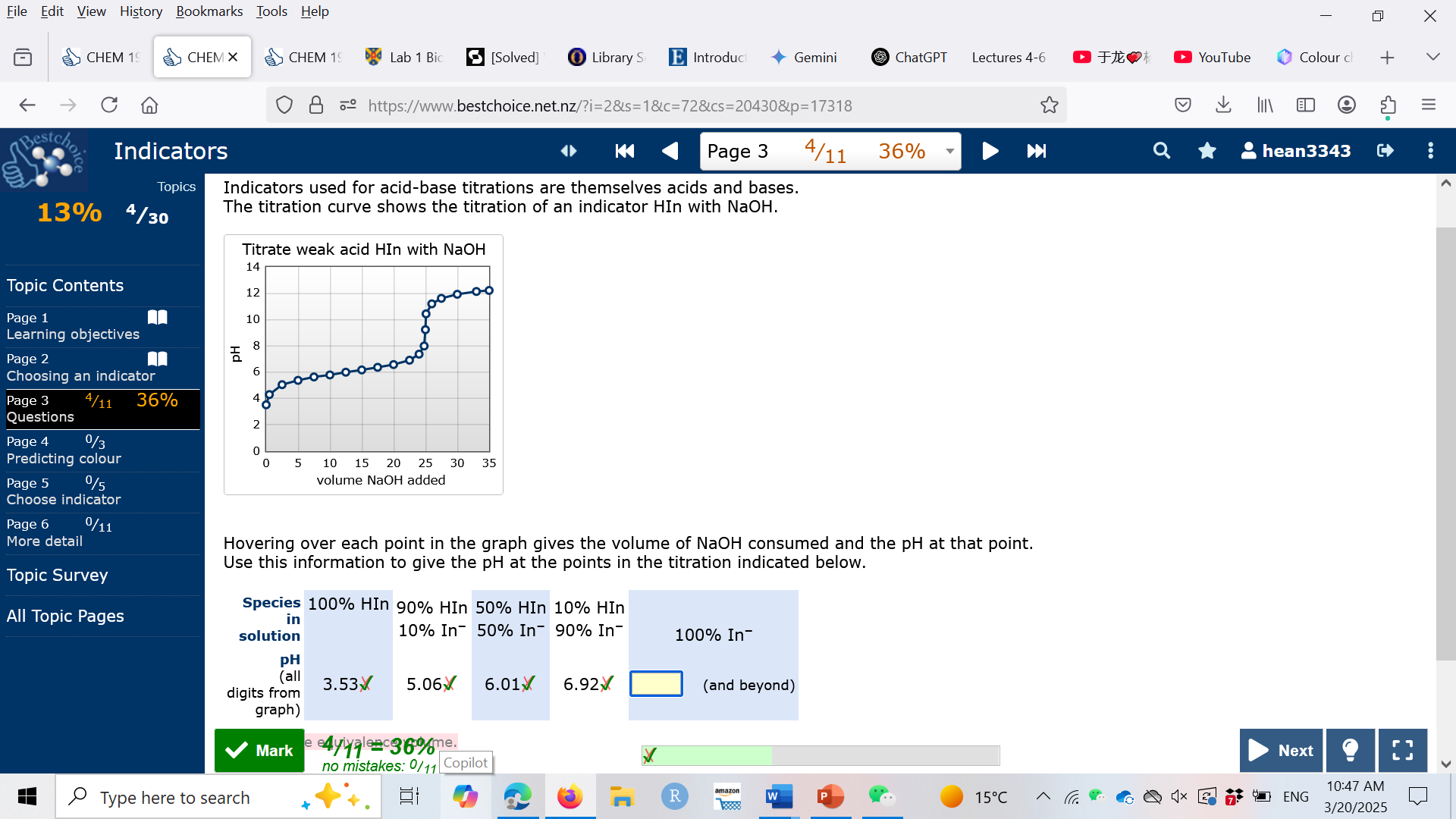Image resolution: width=1456 pixels, height=819 pixels.
Task: Advance to next page via forward arrow icon
Action: coord(990,151)
